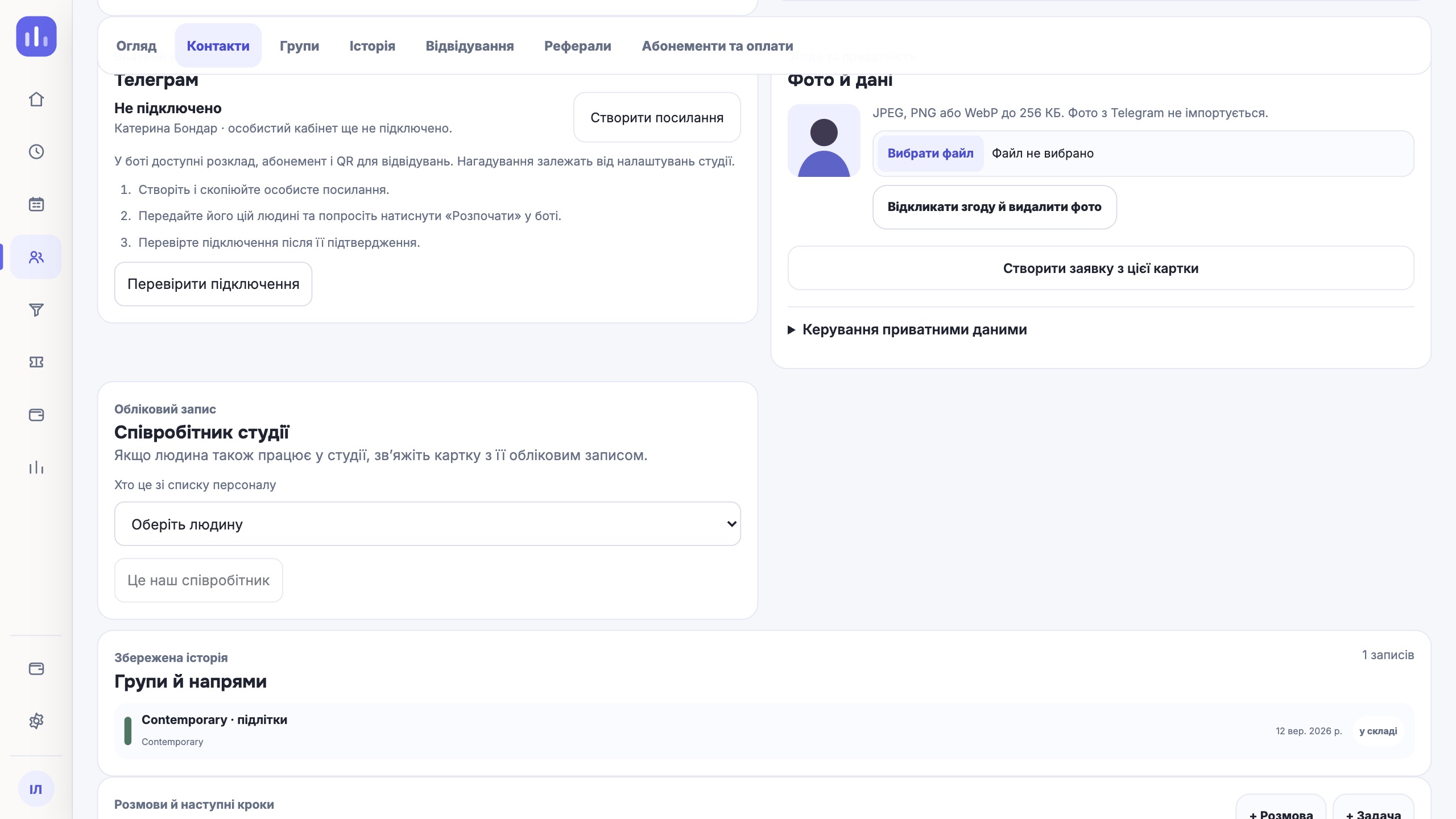Image resolution: width=1456 pixels, height=819 pixels.
Task: Open the upper wallet icon in sidebar
Action: point(36,415)
